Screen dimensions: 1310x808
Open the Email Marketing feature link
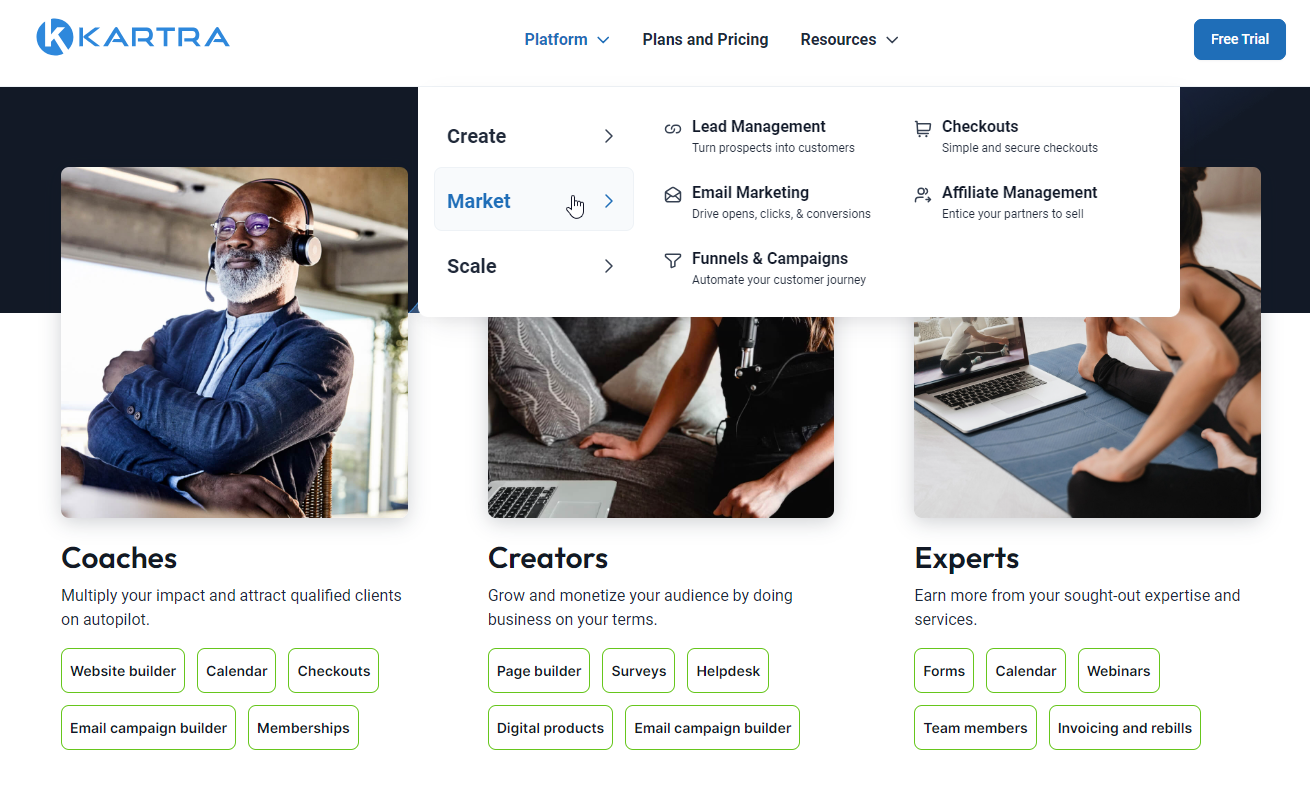750,193
